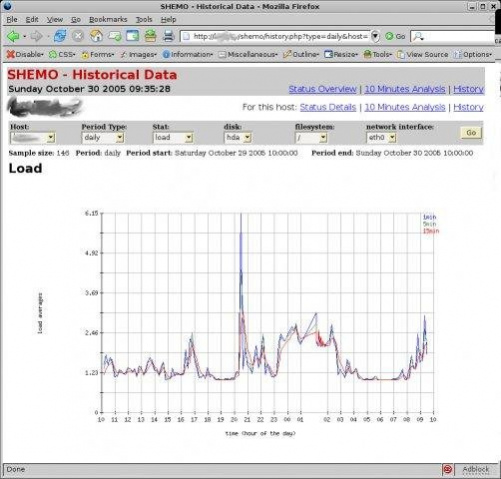Viewport: 501px width, 479px height.
Task: Open the Period Type dropdown
Action: [x=103, y=138]
